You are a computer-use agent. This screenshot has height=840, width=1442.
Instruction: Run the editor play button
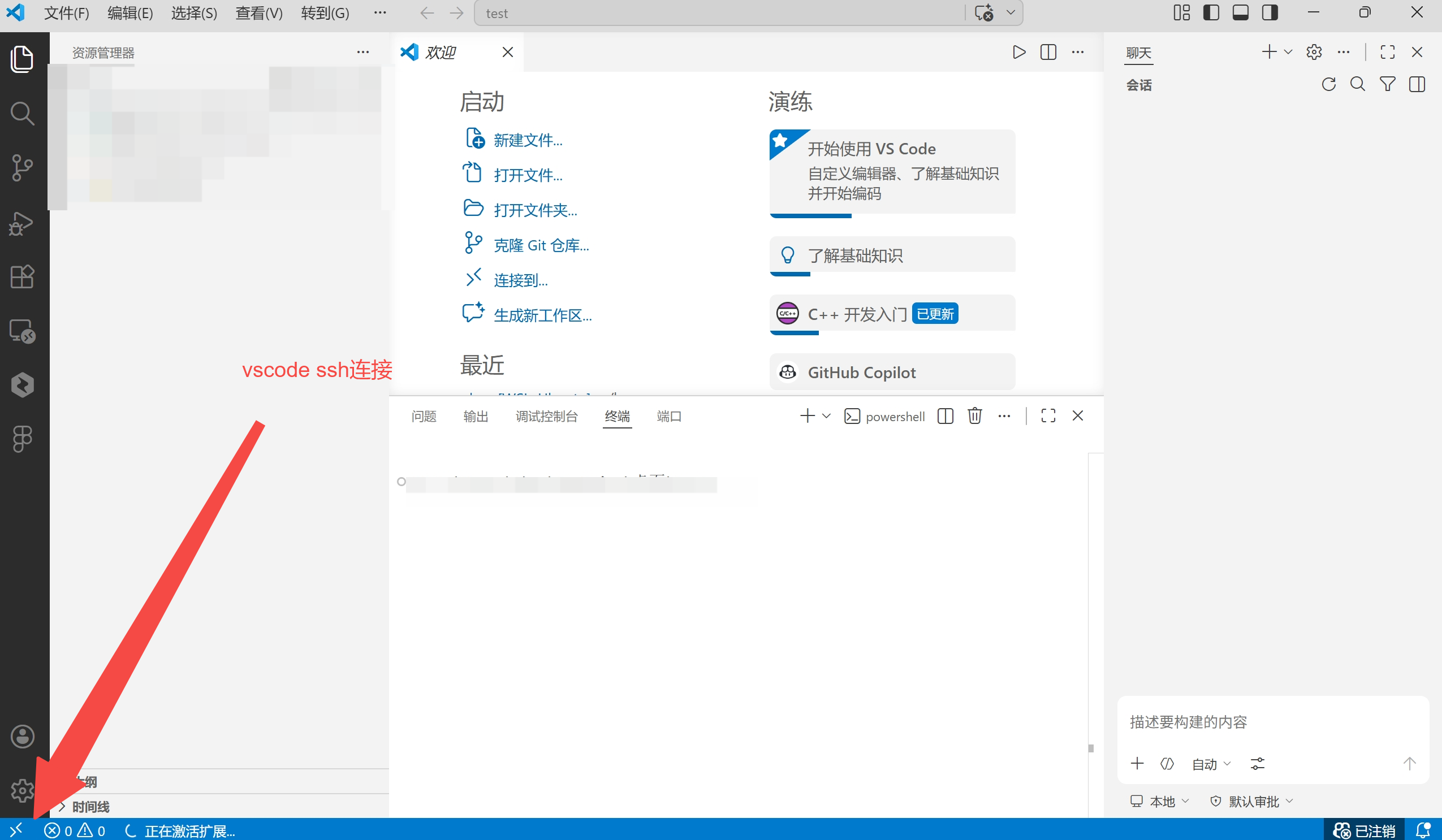point(1018,52)
